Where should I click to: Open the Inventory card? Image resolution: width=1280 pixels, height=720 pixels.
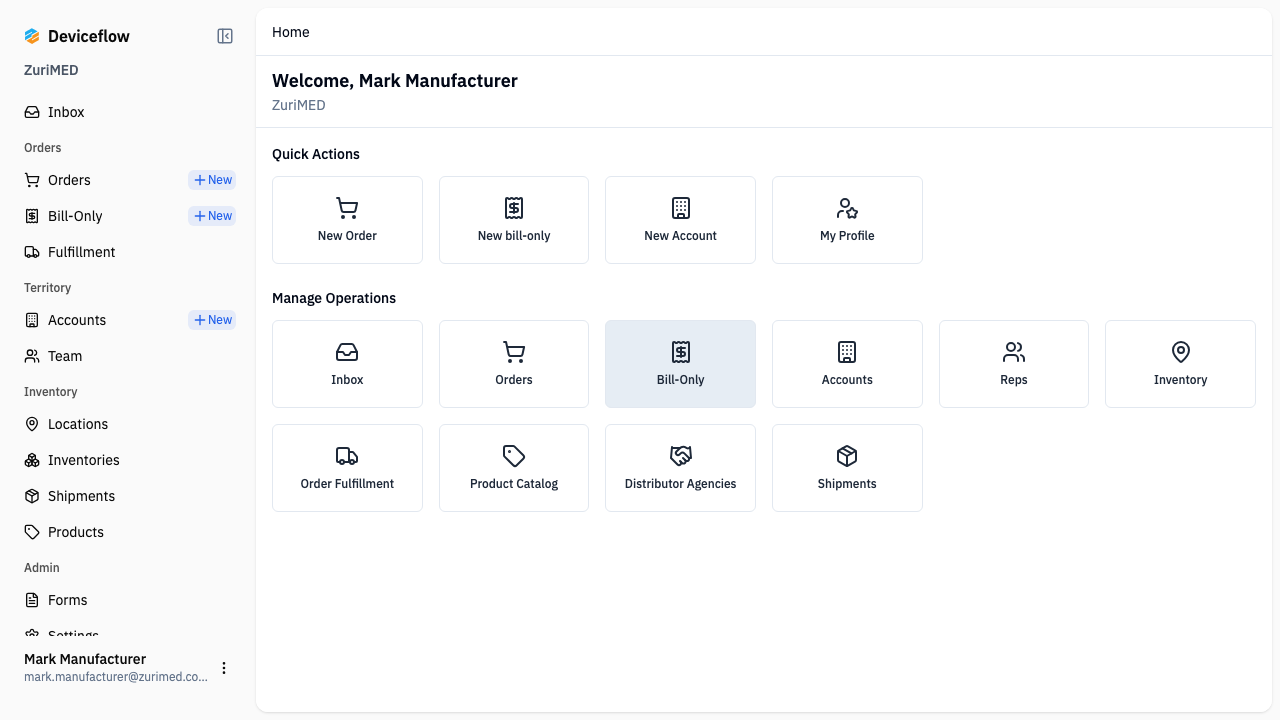click(x=1180, y=364)
